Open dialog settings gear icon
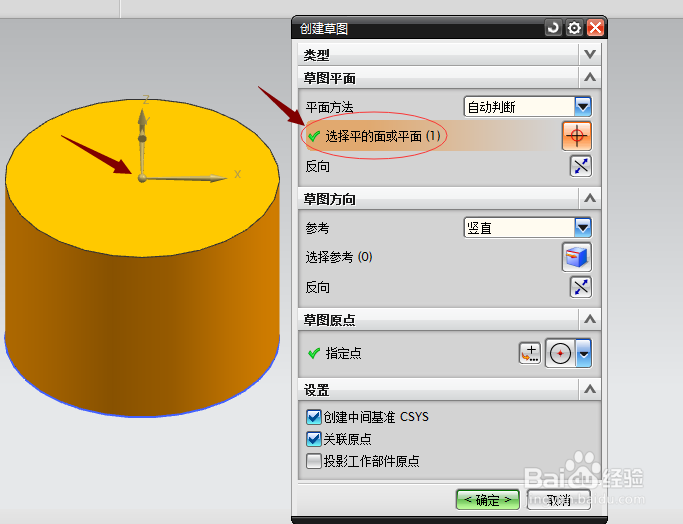 pos(574,28)
